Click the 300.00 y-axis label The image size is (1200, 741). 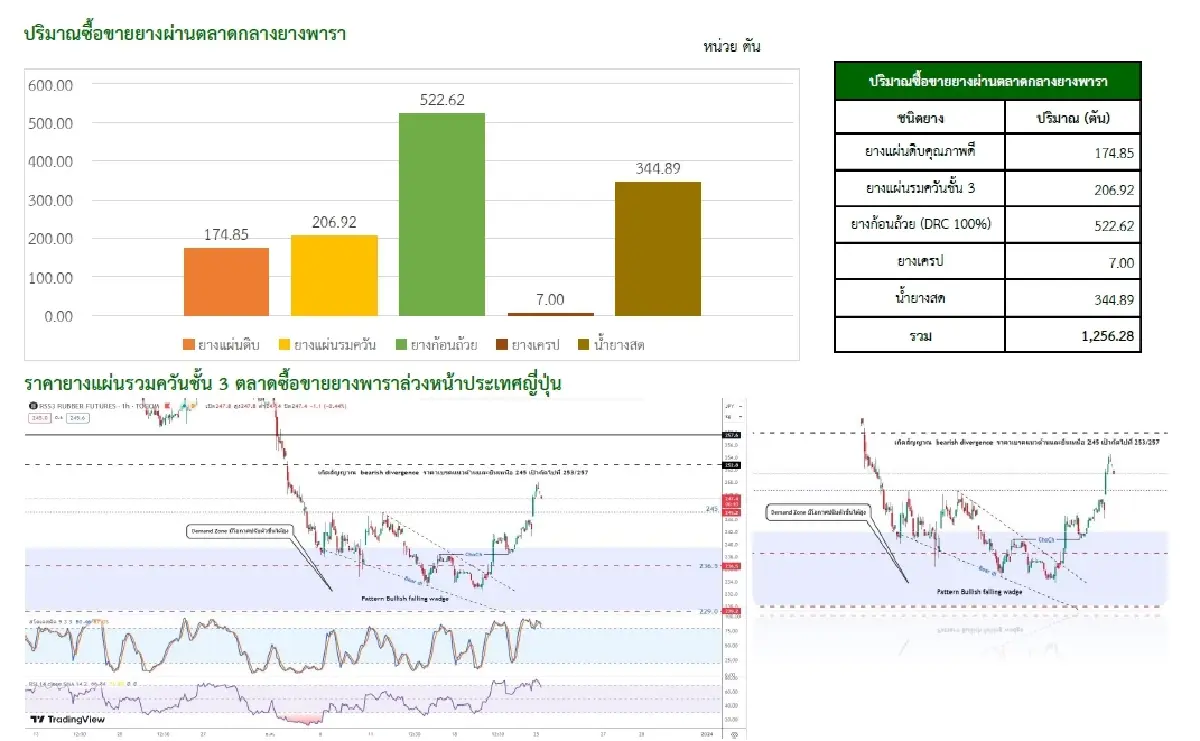[x=50, y=200]
